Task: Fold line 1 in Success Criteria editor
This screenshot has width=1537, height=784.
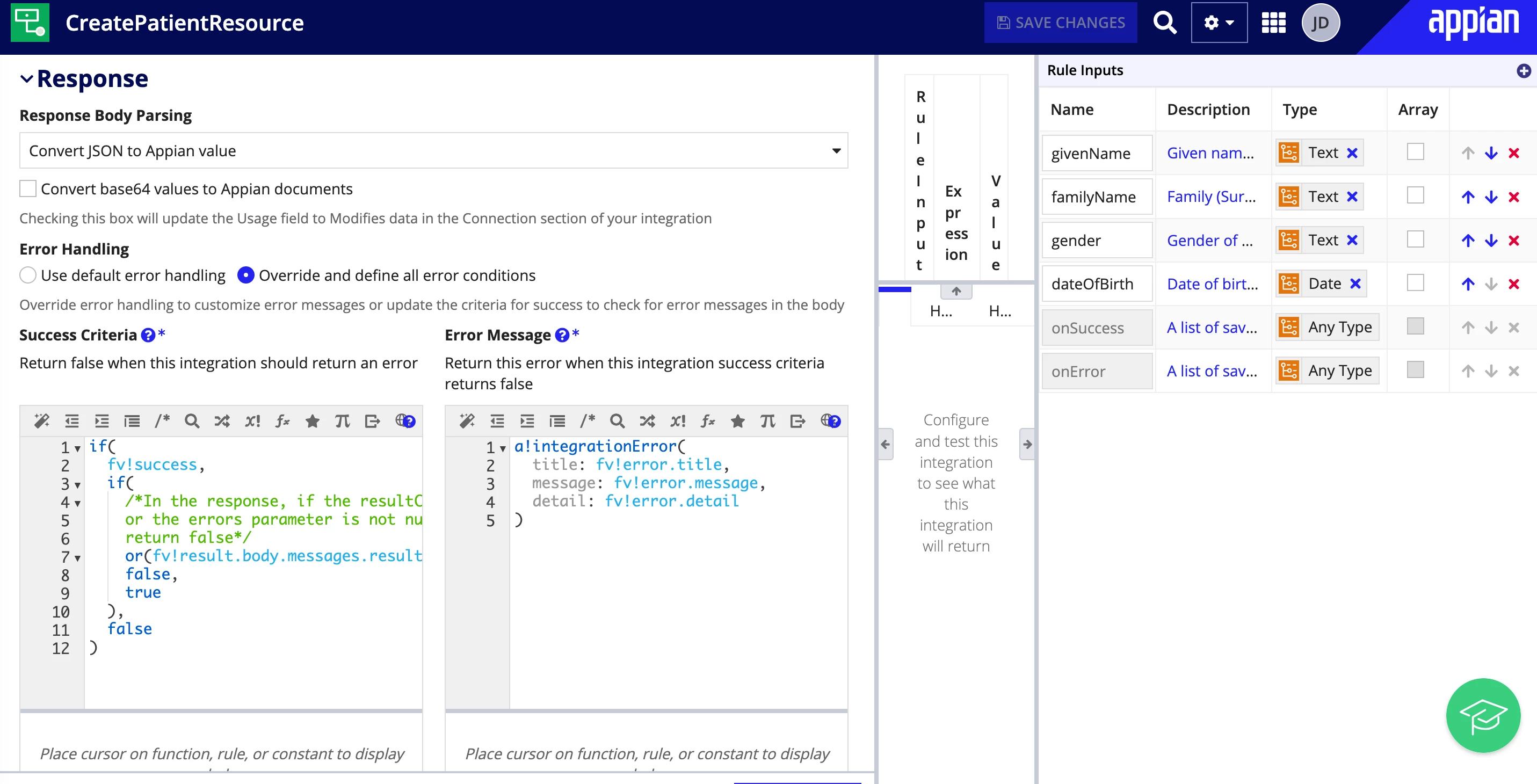Action: click(77, 449)
